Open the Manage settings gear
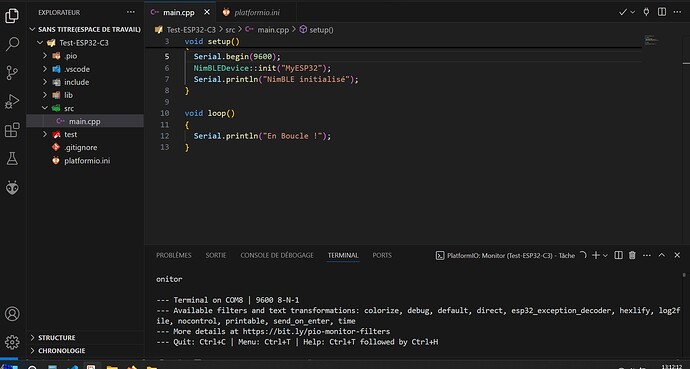This screenshot has height=369, width=690. point(12,342)
